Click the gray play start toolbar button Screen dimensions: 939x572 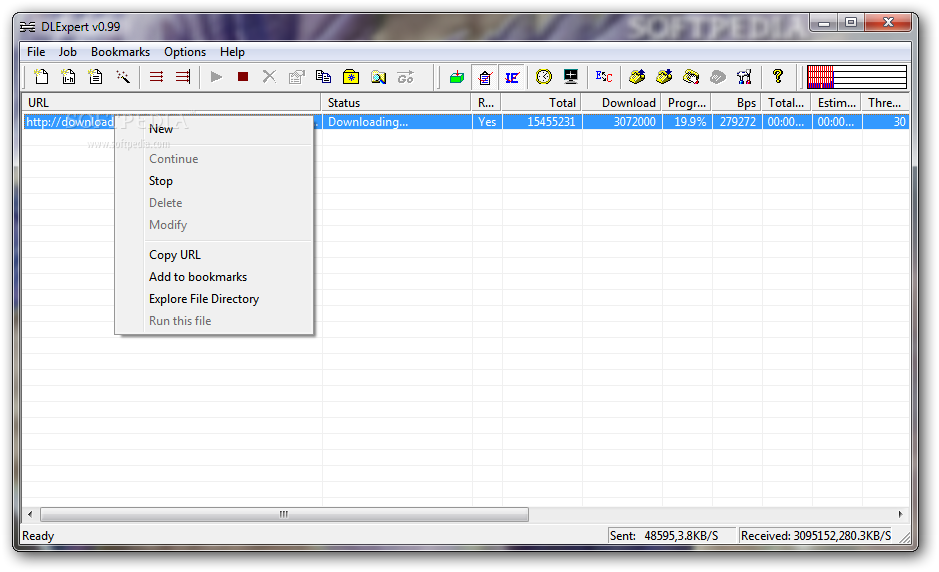(x=216, y=77)
